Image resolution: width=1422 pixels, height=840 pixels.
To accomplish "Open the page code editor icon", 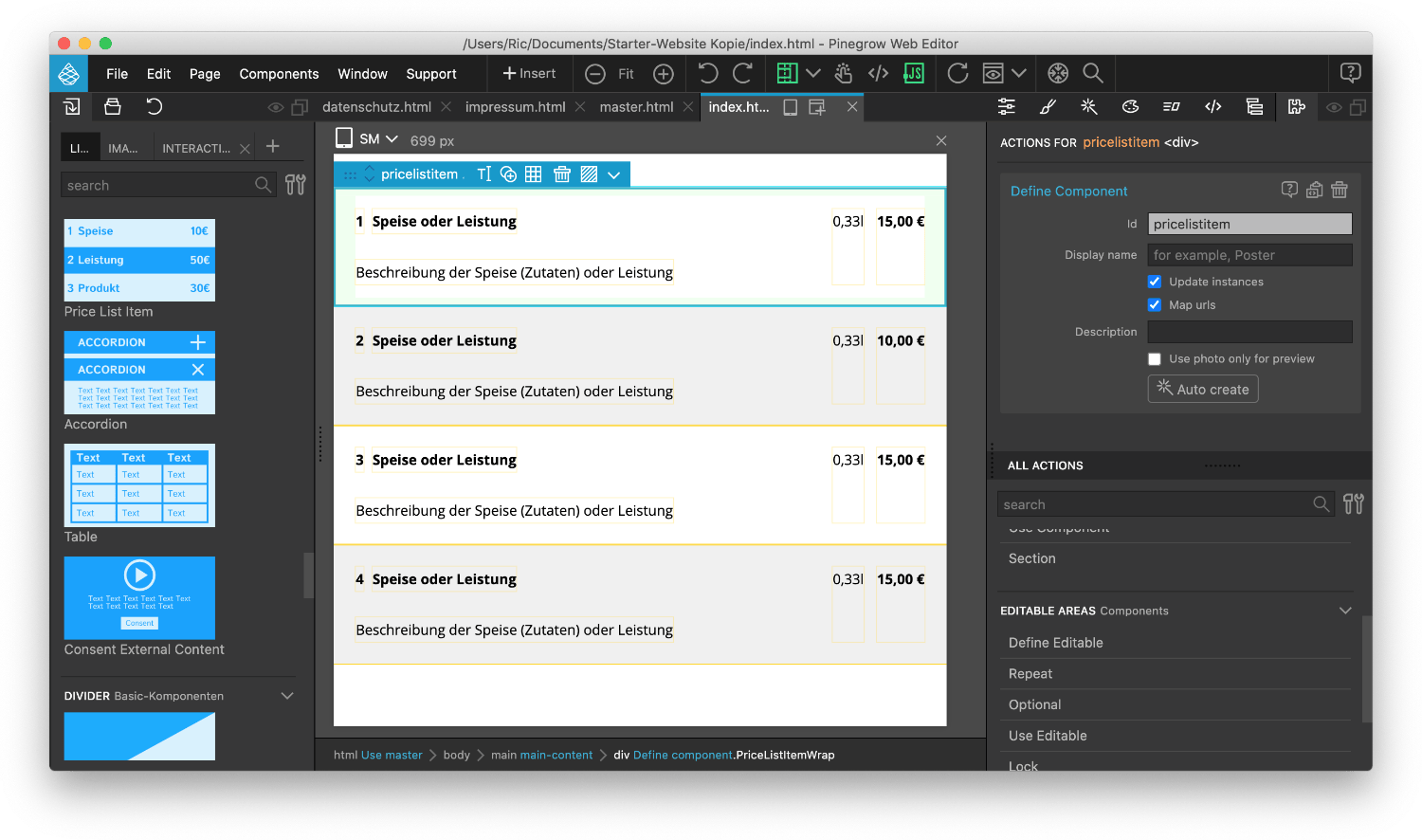I will (x=879, y=73).
